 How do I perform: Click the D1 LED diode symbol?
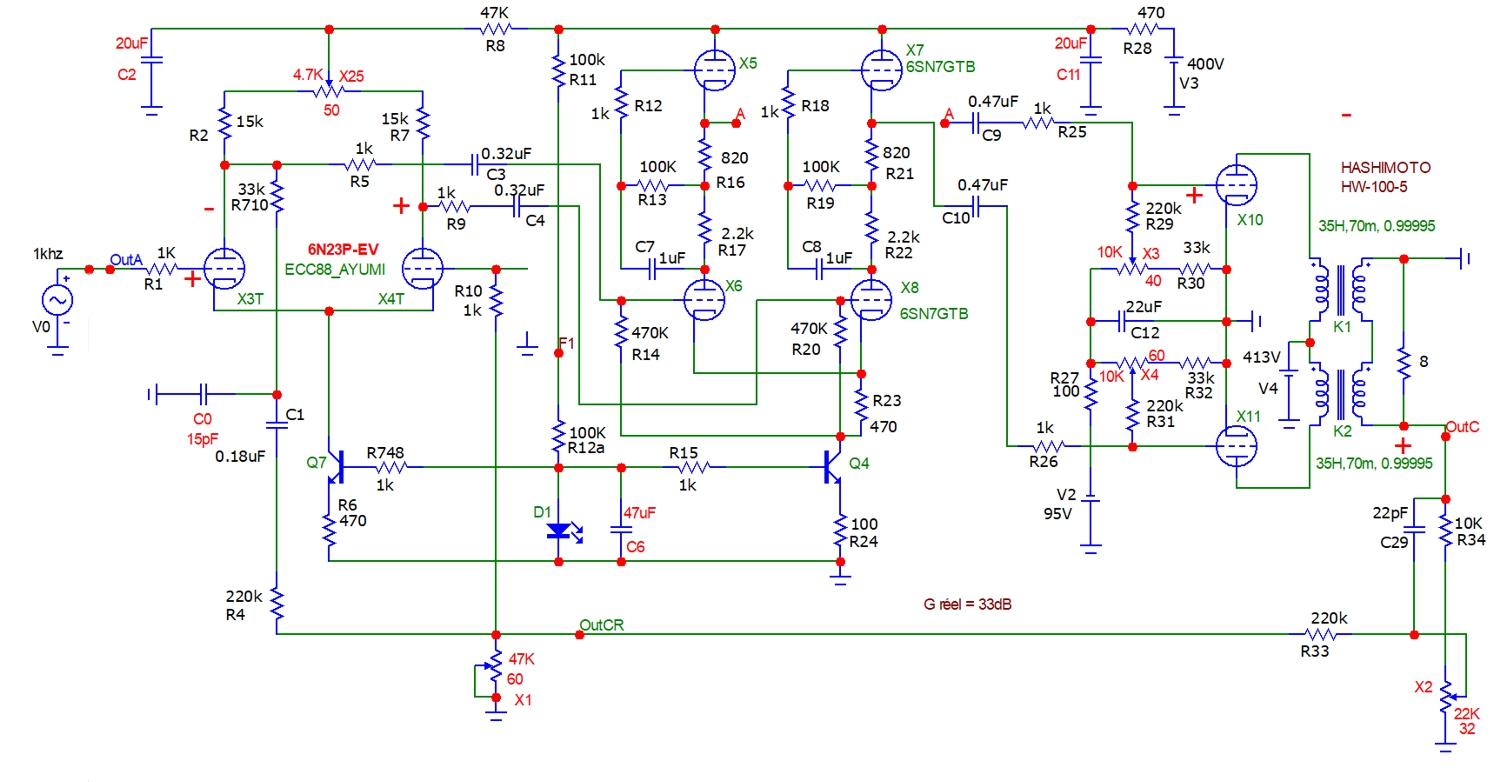558,530
